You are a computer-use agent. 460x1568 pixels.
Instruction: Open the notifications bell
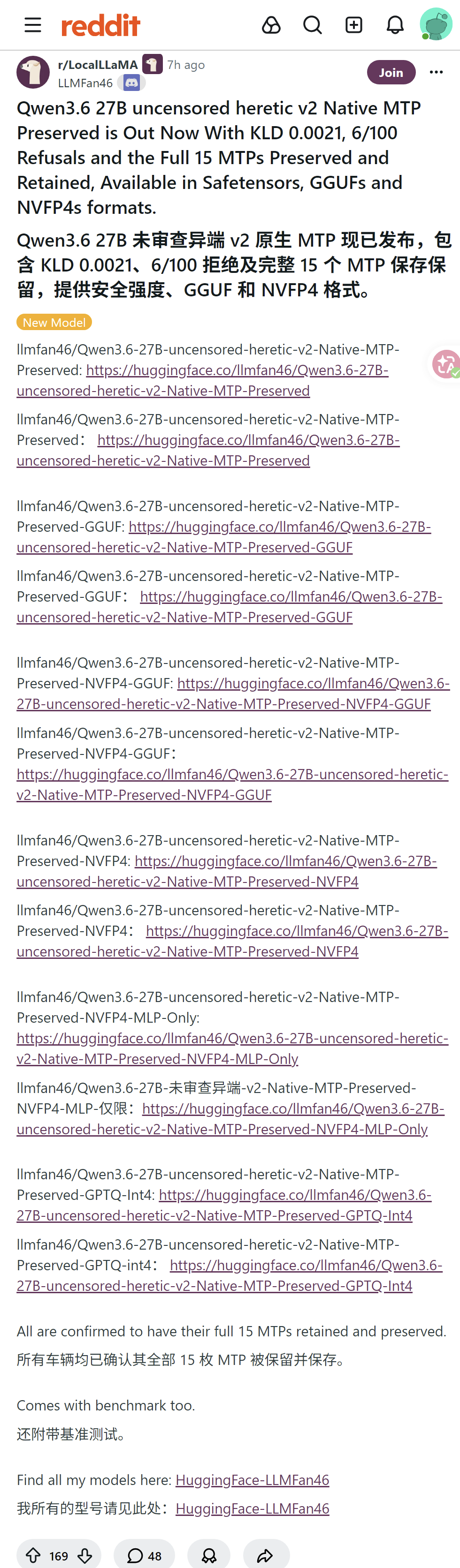pos(395,25)
